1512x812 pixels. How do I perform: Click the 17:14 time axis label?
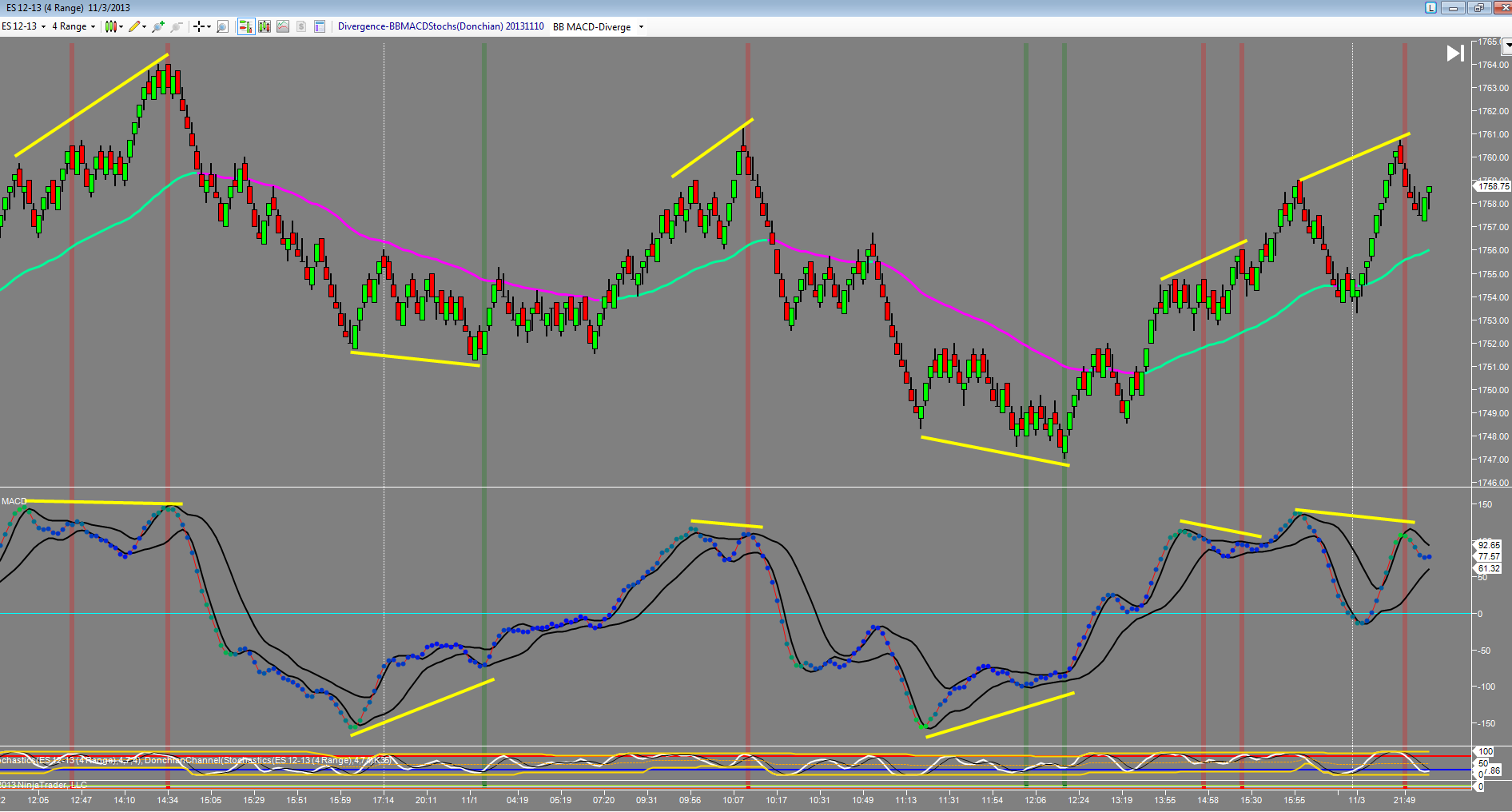[x=383, y=800]
